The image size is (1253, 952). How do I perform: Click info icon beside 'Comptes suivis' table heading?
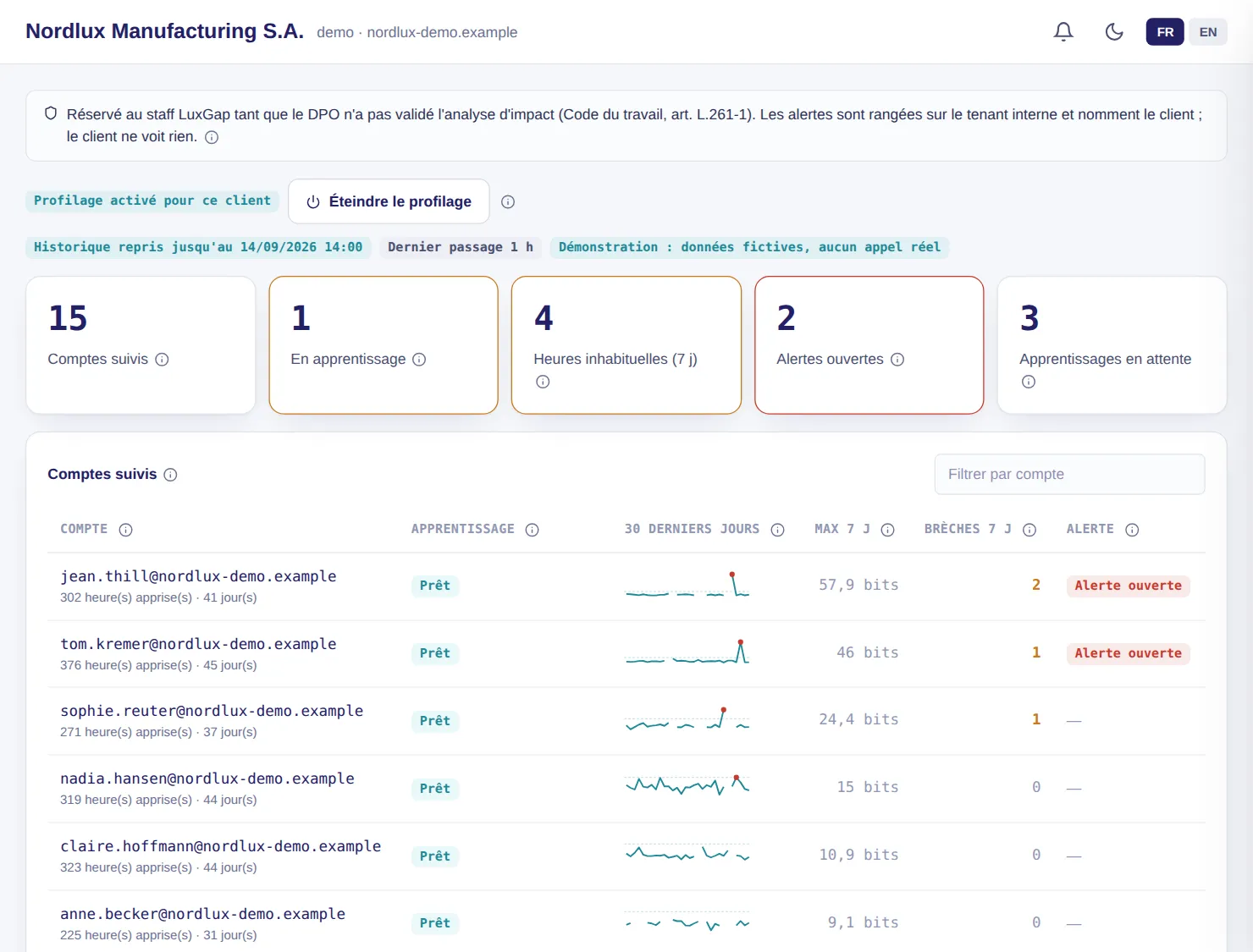click(170, 475)
